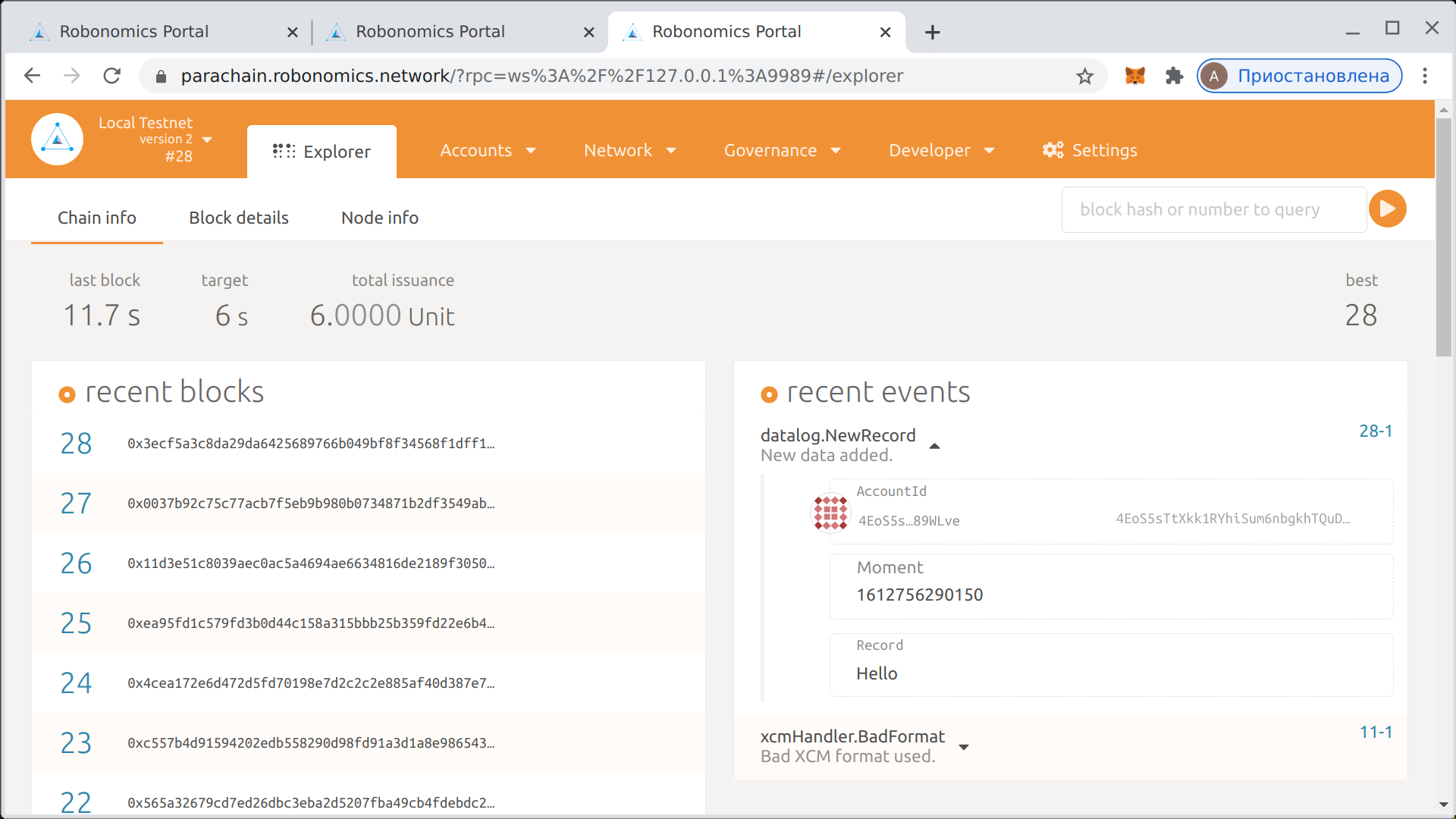The image size is (1456, 819).
Task: Click the total issuance 6.0000 Unit
Action: 382,315
